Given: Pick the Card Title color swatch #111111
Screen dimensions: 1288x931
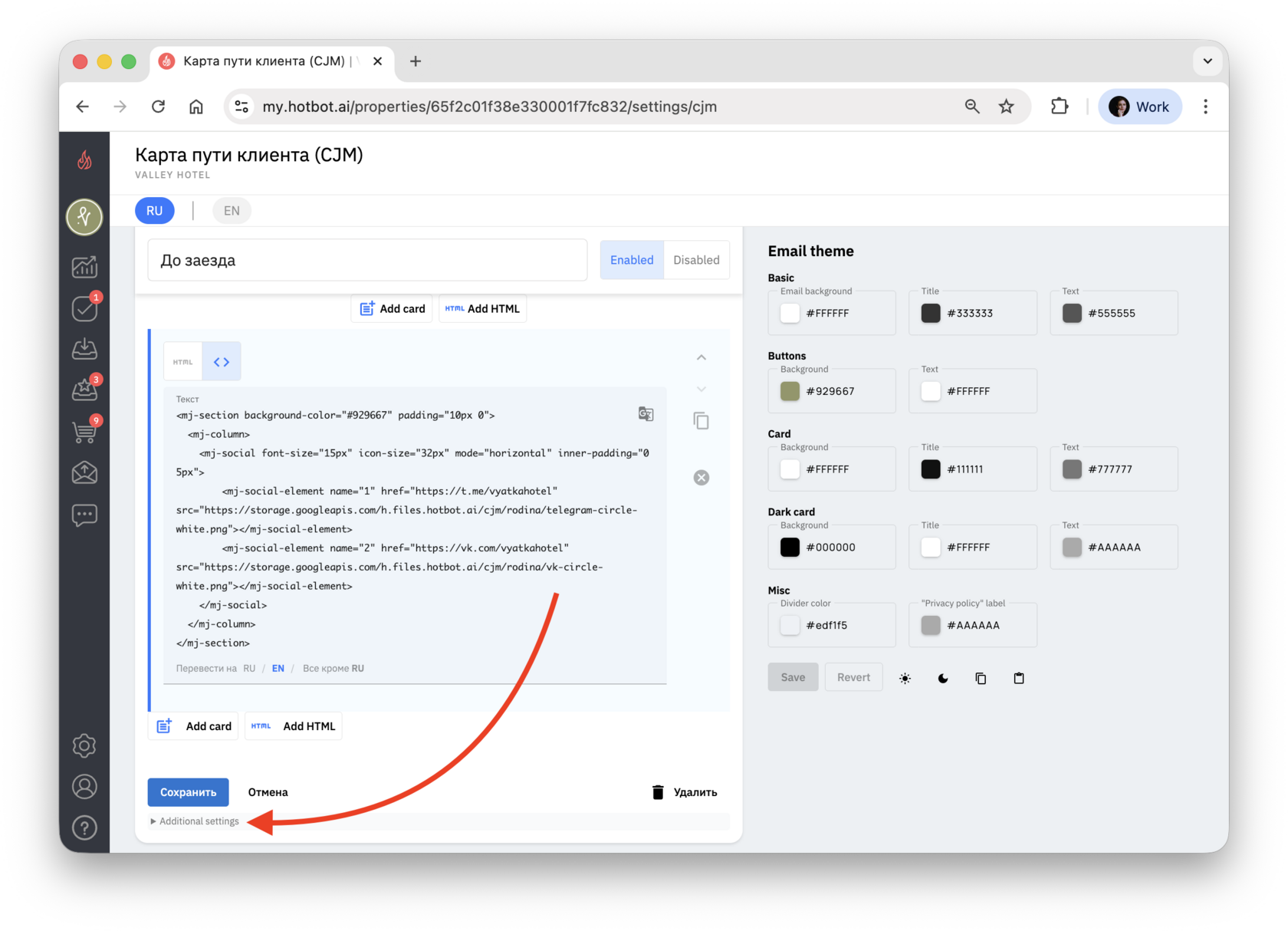Looking at the screenshot, I should tap(931, 469).
